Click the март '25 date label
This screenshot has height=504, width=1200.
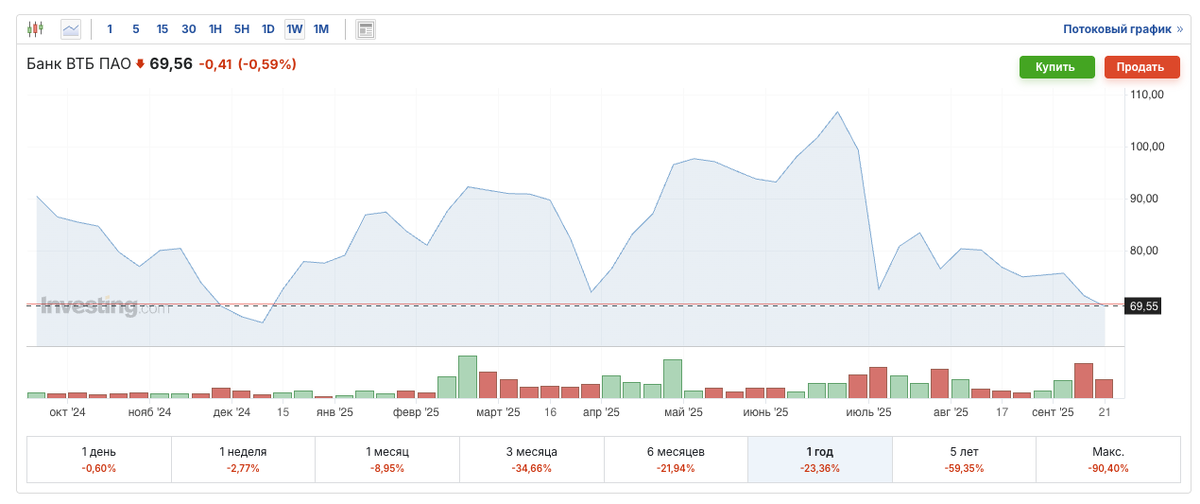click(x=498, y=412)
